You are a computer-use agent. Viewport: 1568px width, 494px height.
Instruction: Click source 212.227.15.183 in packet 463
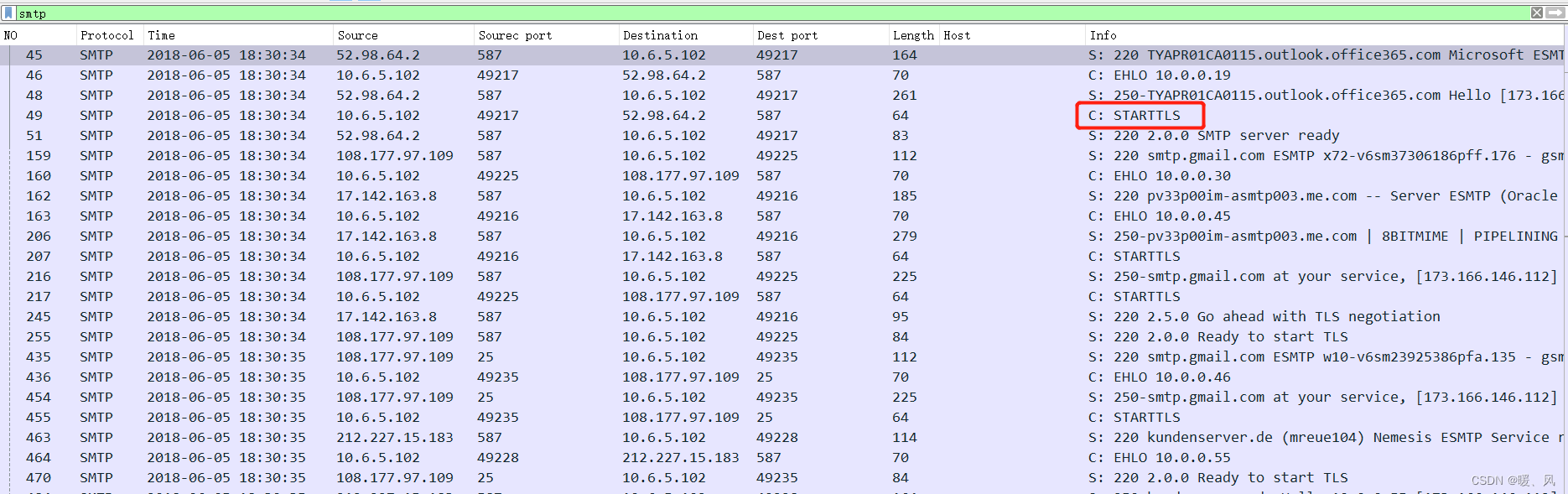coord(395,437)
